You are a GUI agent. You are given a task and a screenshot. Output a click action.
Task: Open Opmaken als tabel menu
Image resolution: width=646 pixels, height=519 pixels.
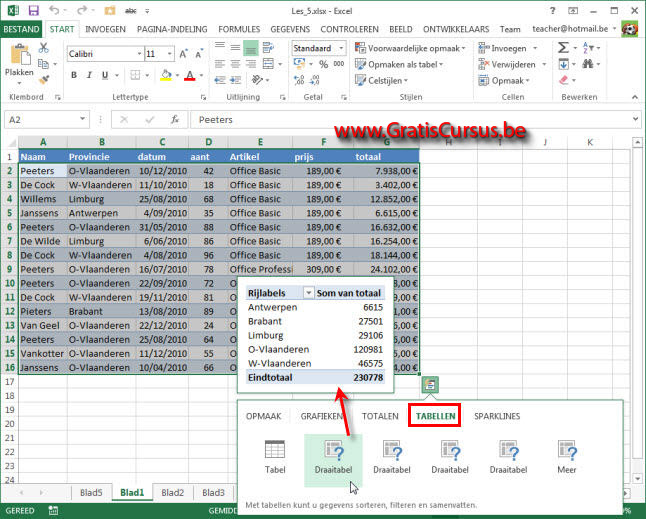pyautogui.click(x=399, y=64)
